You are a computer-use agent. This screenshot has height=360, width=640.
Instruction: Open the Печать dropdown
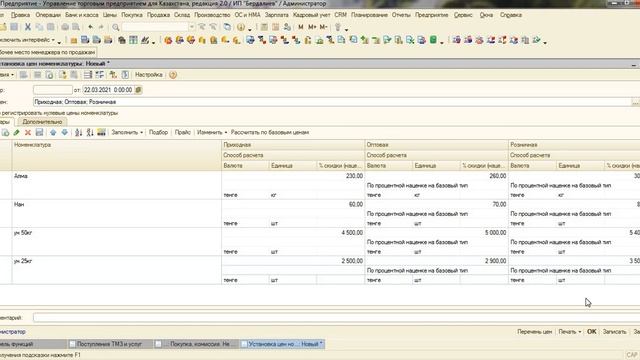coord(569,332)
